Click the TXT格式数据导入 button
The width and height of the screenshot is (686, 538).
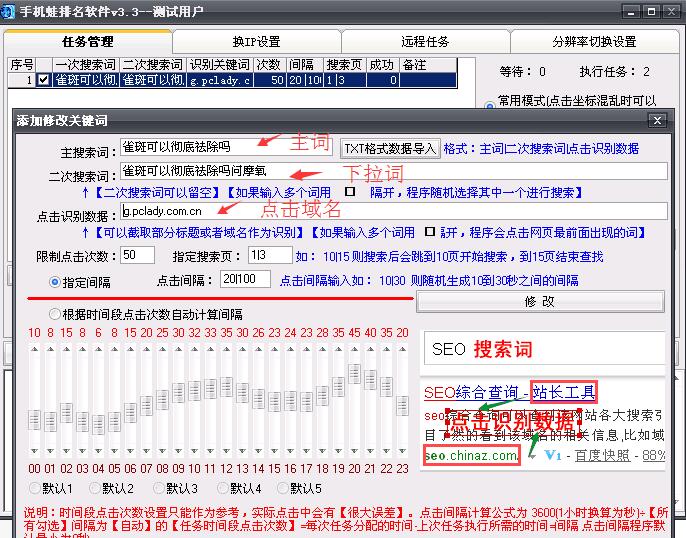pos(390,148)
